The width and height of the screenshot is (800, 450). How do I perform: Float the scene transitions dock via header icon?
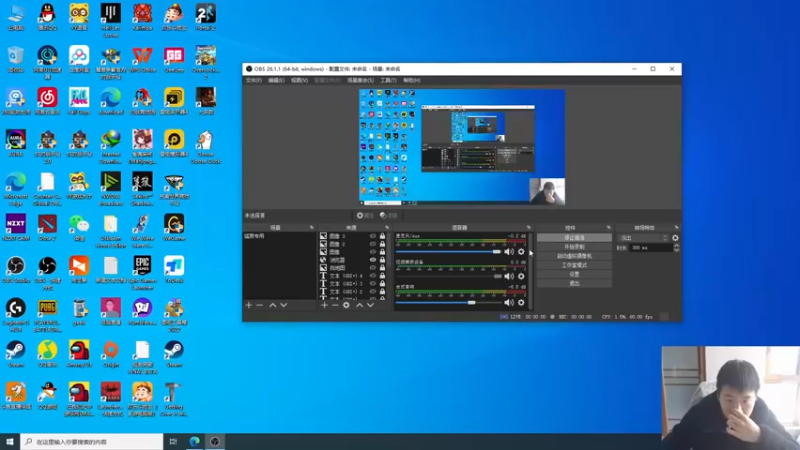click(677, 228)
